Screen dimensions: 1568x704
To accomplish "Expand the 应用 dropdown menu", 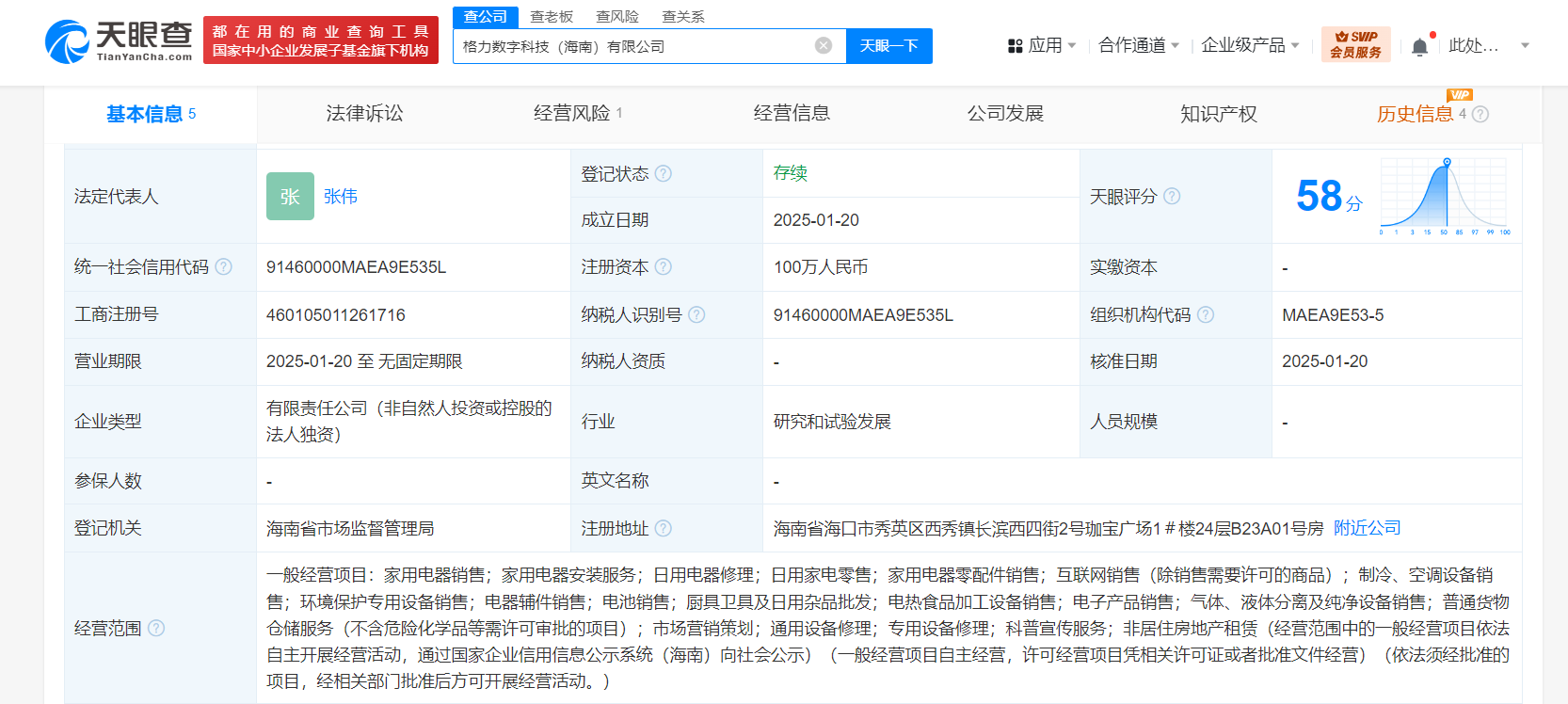I will point(1042,45).
